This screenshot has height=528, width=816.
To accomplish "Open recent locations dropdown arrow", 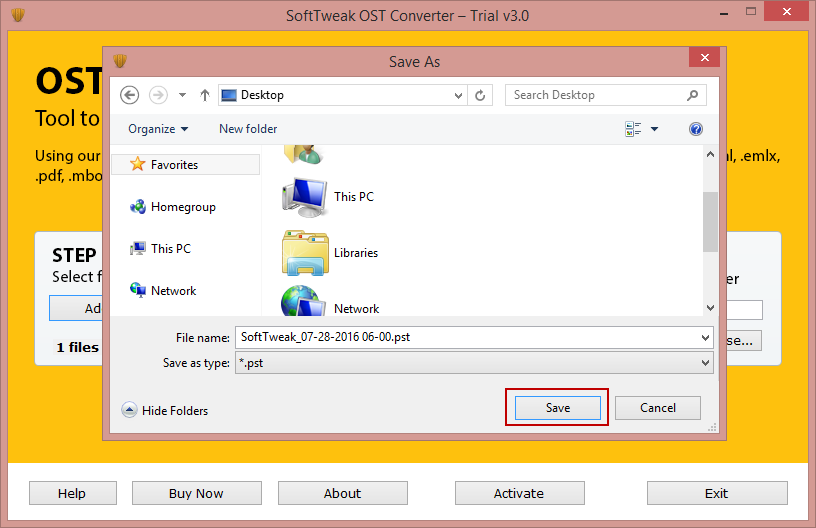I will coord(182,95).
